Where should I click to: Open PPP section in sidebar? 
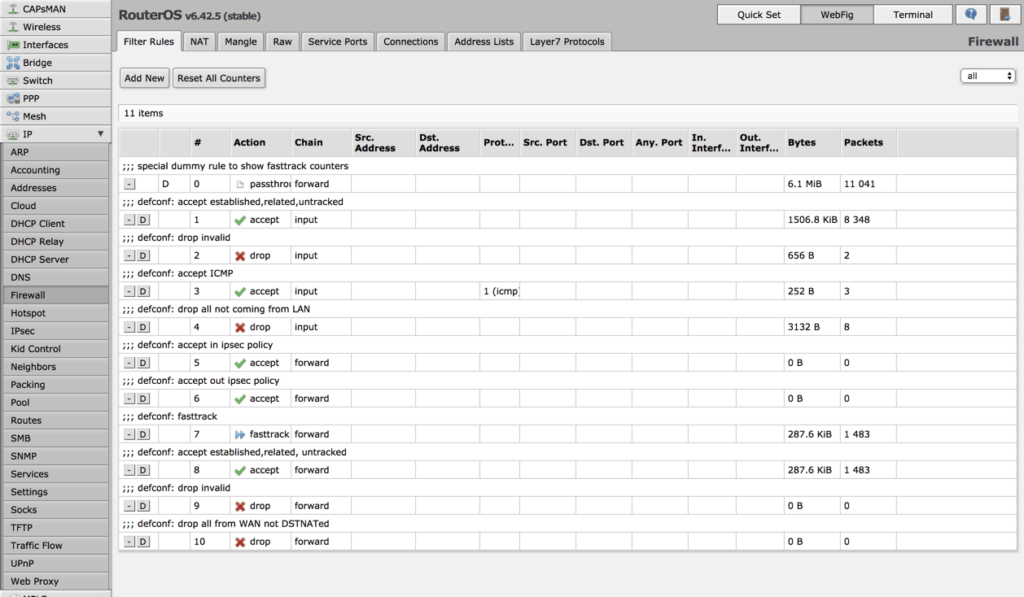coord(56,98)
